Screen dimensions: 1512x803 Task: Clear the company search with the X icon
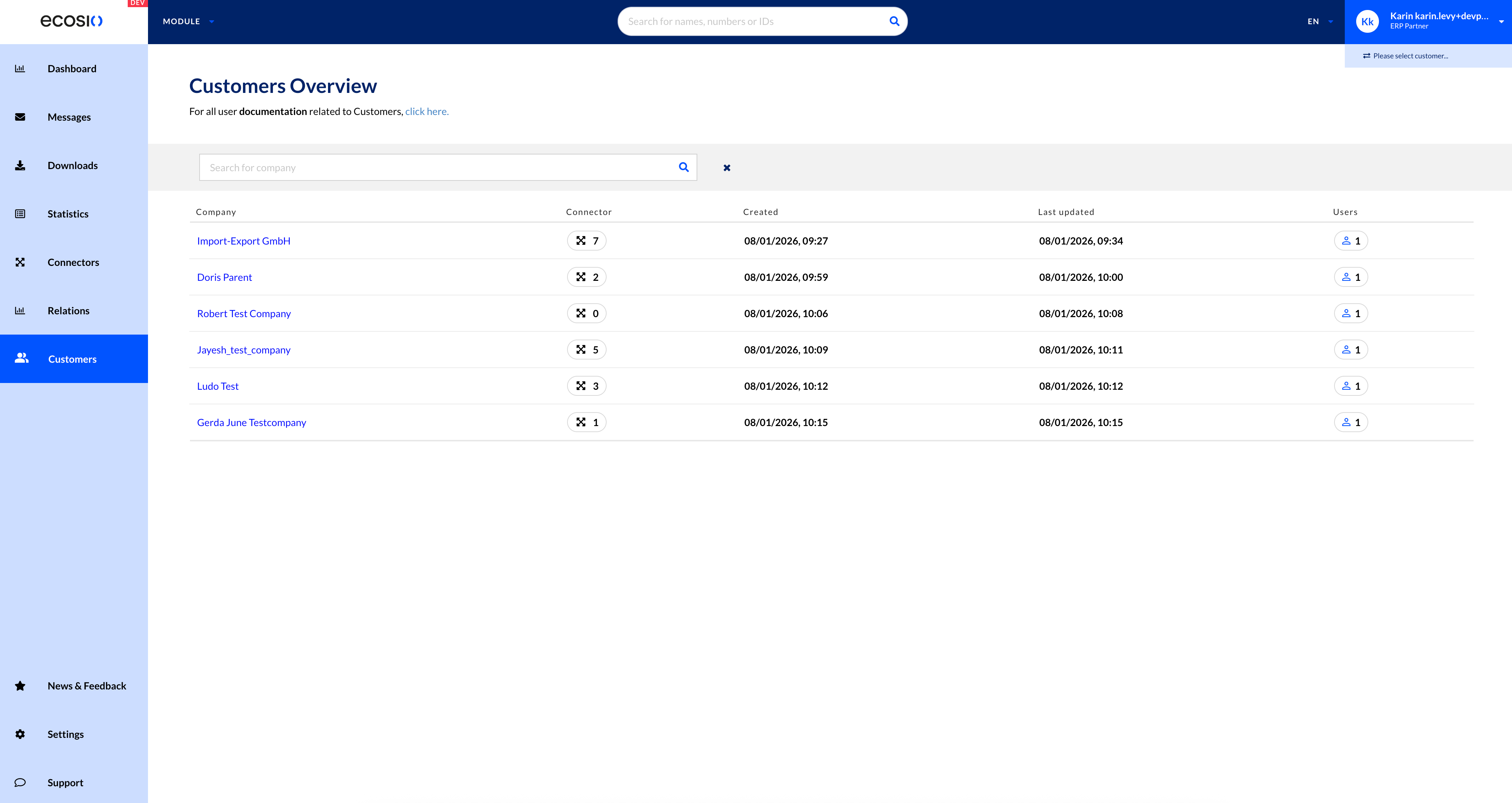(x=727, y=168)
